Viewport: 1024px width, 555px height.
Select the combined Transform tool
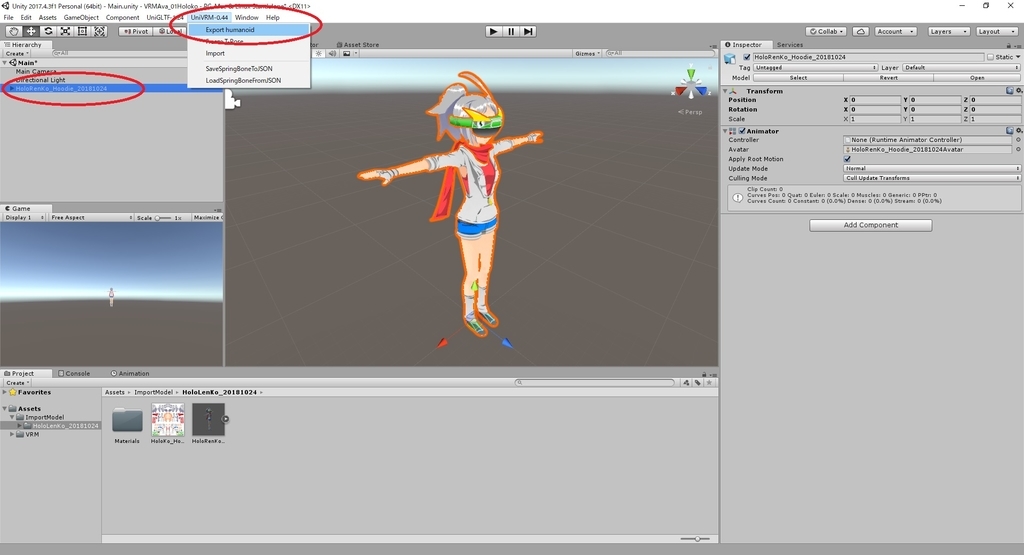[x=99, y=31]
